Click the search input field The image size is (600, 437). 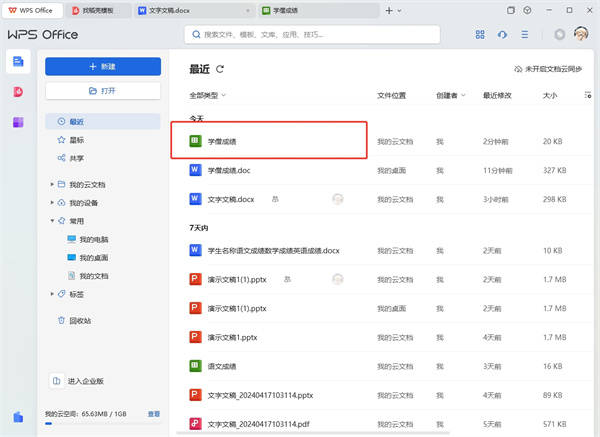312,34
